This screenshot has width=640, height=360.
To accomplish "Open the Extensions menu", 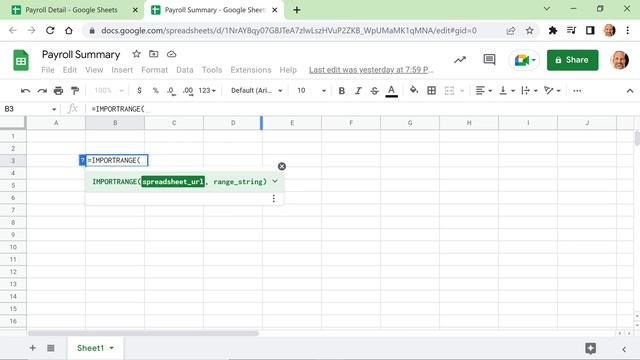I will coord(251,70).
